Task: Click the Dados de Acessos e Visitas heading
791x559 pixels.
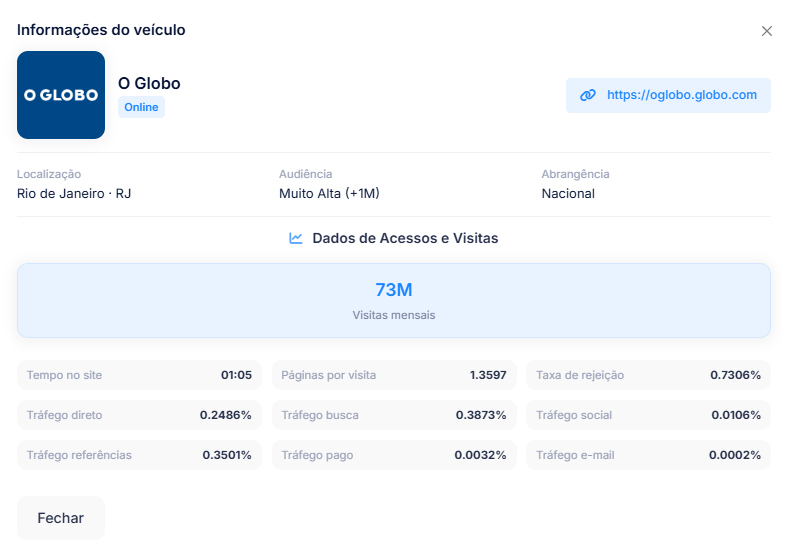Action: point(405,238)
